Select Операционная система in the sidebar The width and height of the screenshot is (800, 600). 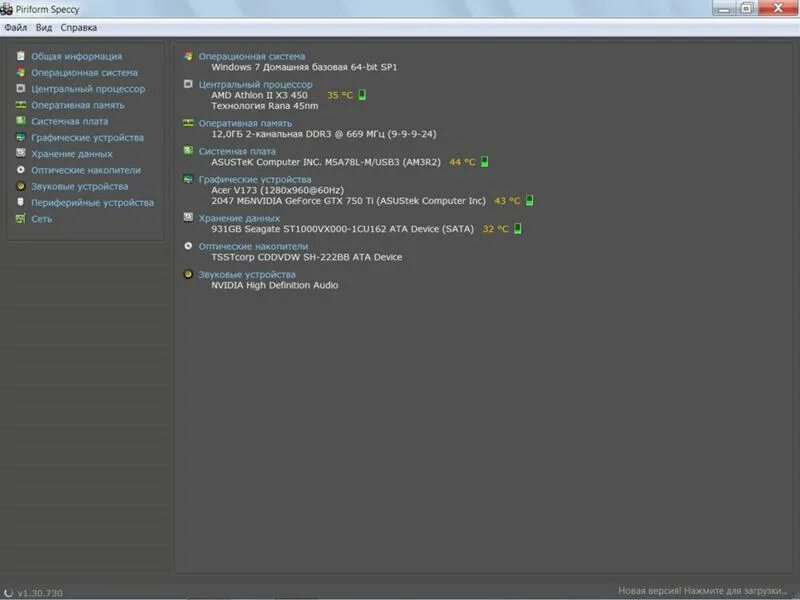84,73
